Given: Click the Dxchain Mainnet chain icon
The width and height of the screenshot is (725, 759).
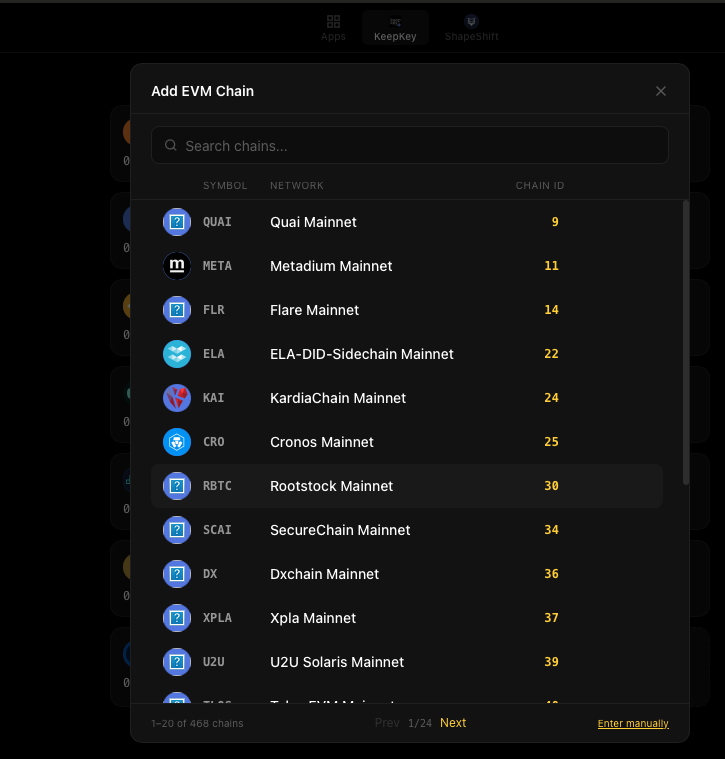Looking at the screenshot, I should (x=177, y=574).
